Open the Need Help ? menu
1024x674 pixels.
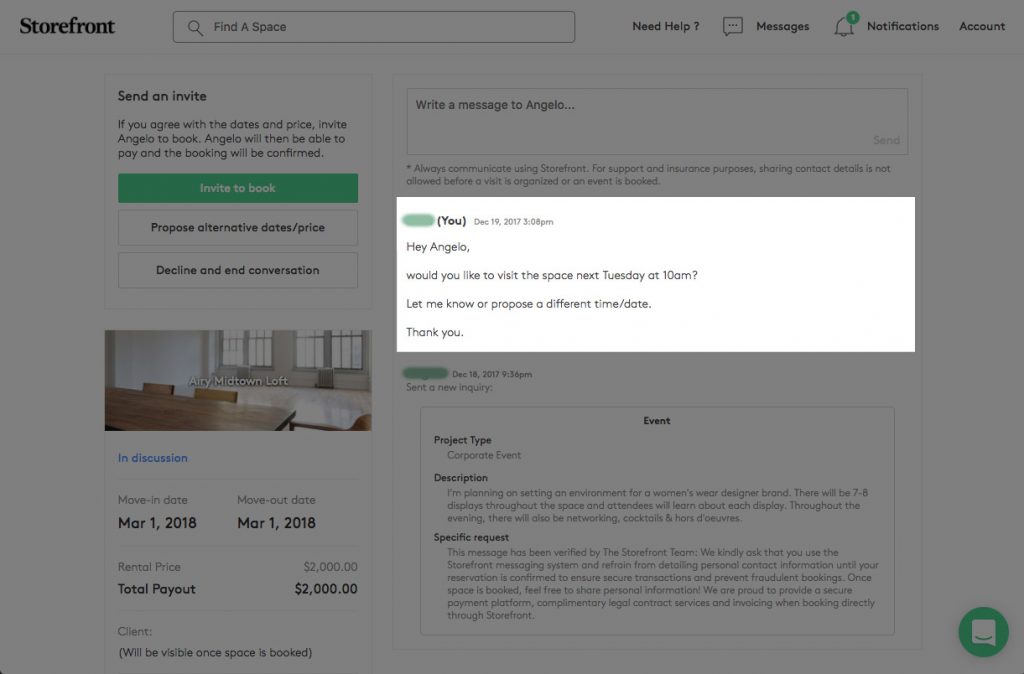665,26
